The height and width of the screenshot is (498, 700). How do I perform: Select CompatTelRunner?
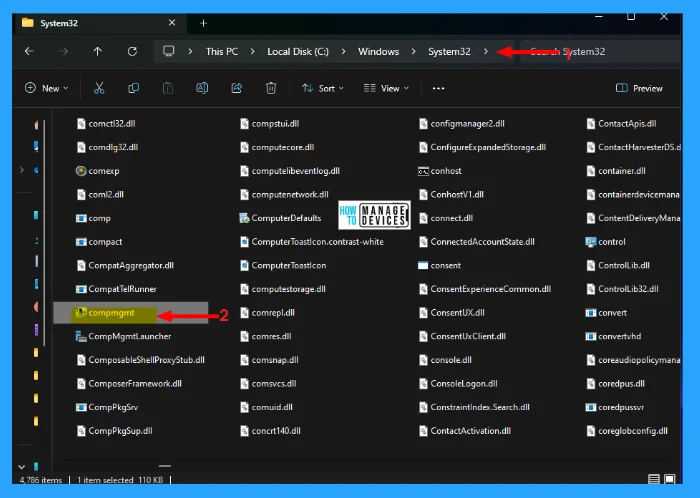[116, 289]
